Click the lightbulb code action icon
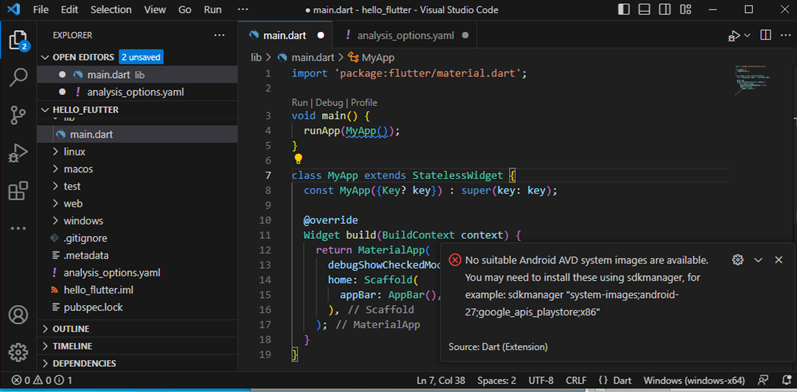Image resolution: width=797 pixels, height=392 pixels. click(x=298, y=159)
